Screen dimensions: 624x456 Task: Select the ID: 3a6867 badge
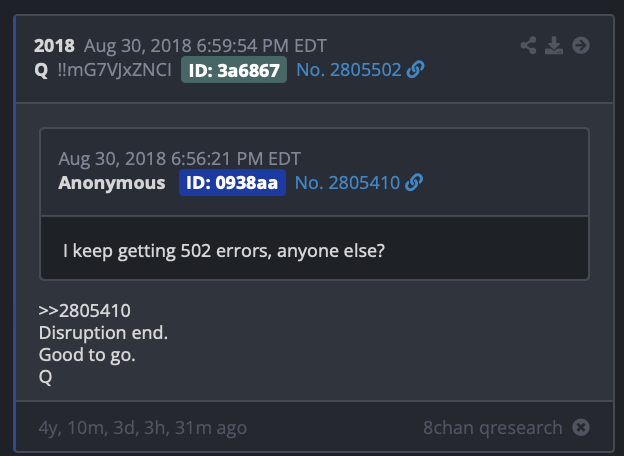pos(234,70)
